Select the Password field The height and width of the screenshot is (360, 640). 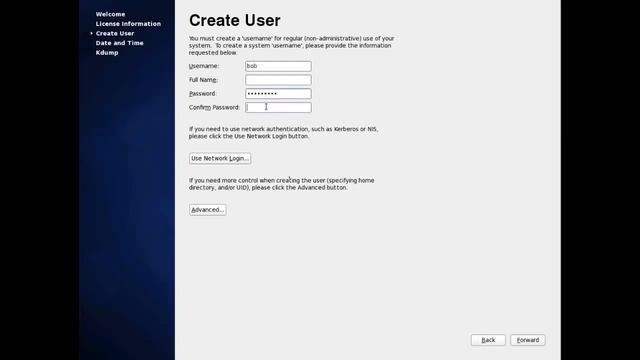click(x=278, y=94)
